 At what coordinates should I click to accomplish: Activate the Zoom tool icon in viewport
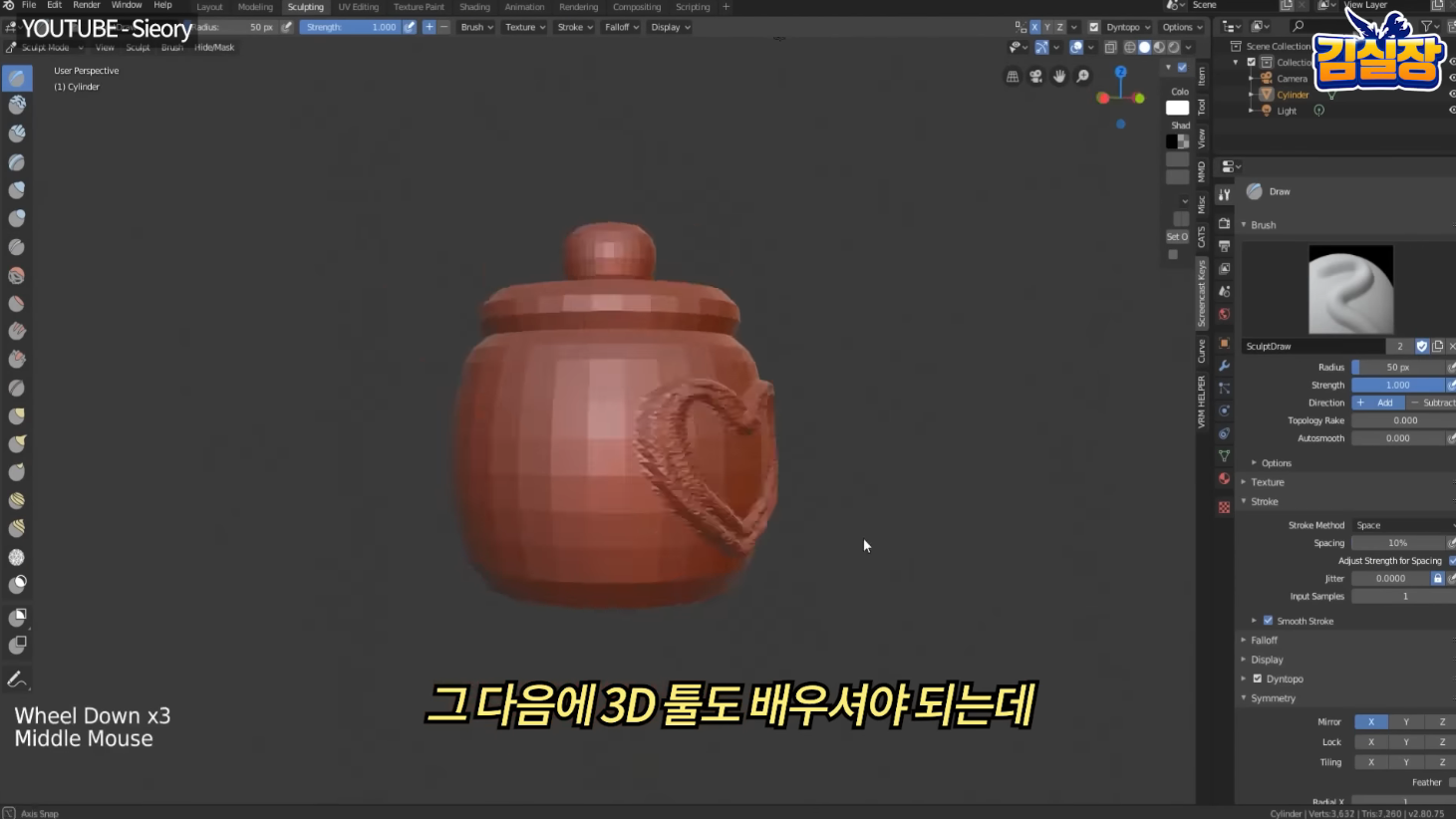point(1083,76)
